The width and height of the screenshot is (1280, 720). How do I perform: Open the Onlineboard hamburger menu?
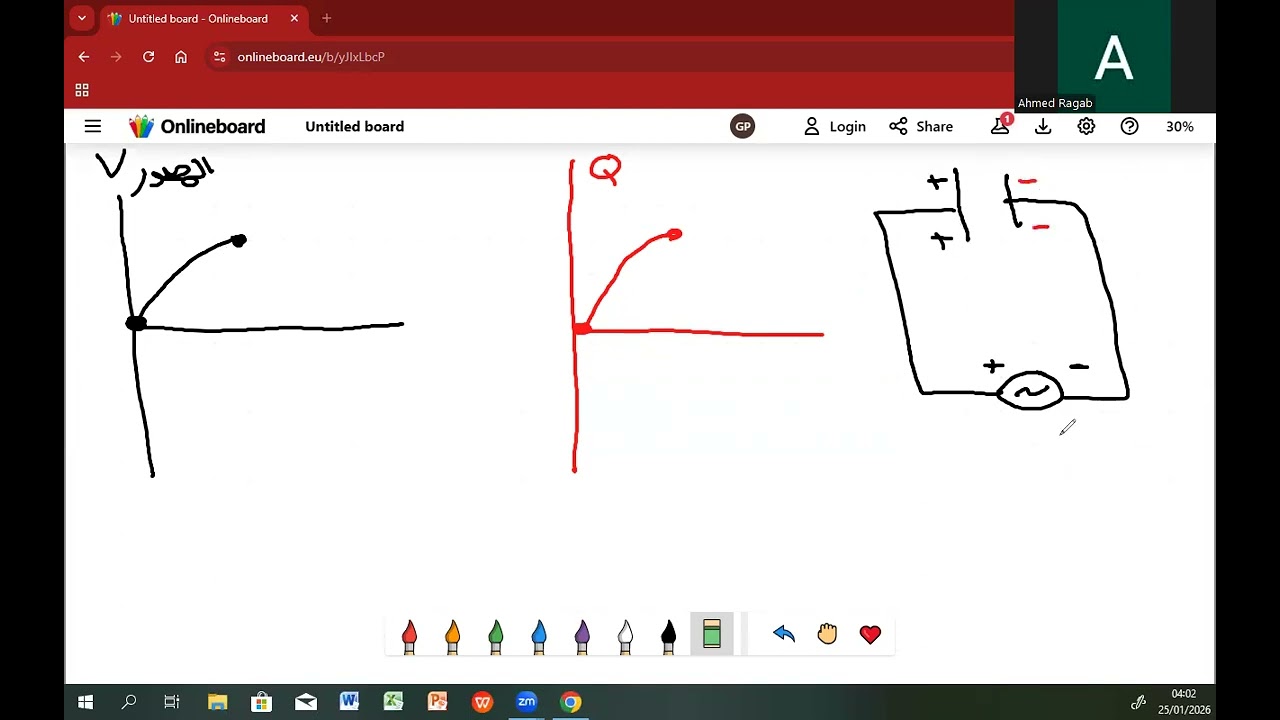93,126
